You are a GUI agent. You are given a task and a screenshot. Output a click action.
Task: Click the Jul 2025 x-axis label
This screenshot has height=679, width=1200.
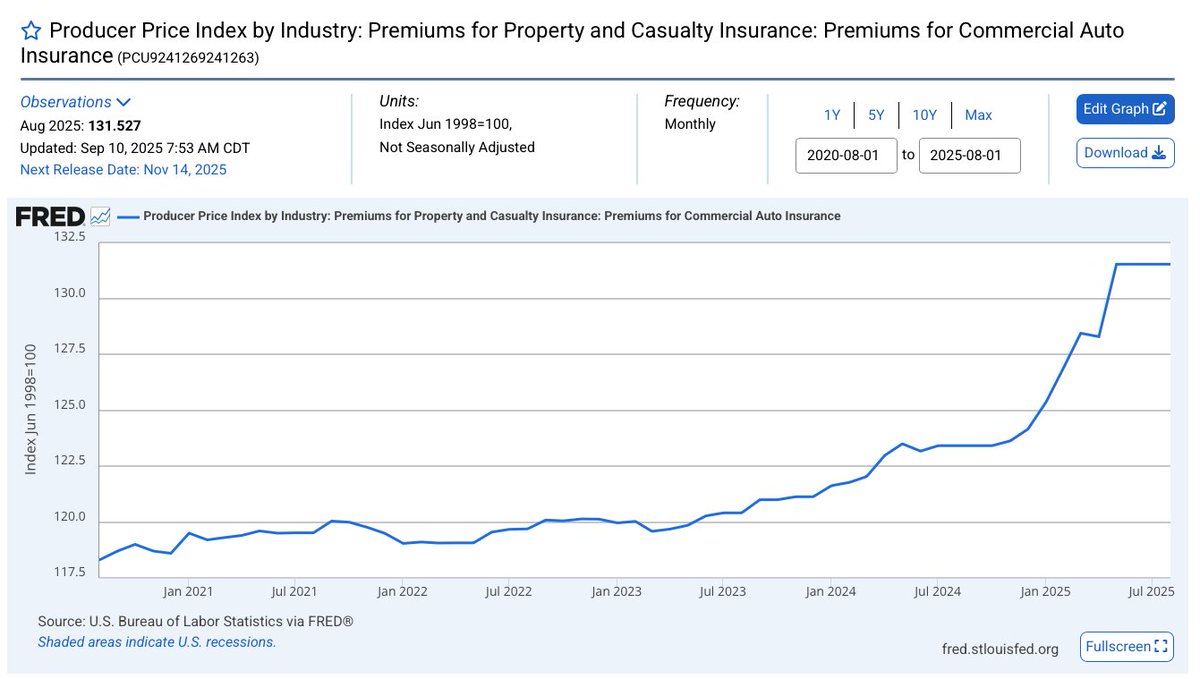tap(1152, 592)
